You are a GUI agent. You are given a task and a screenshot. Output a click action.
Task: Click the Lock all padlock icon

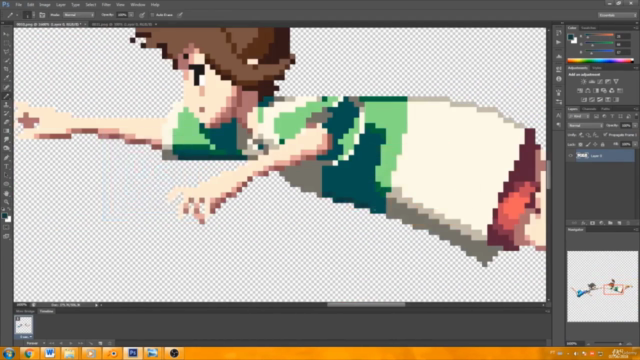[603, 144]
